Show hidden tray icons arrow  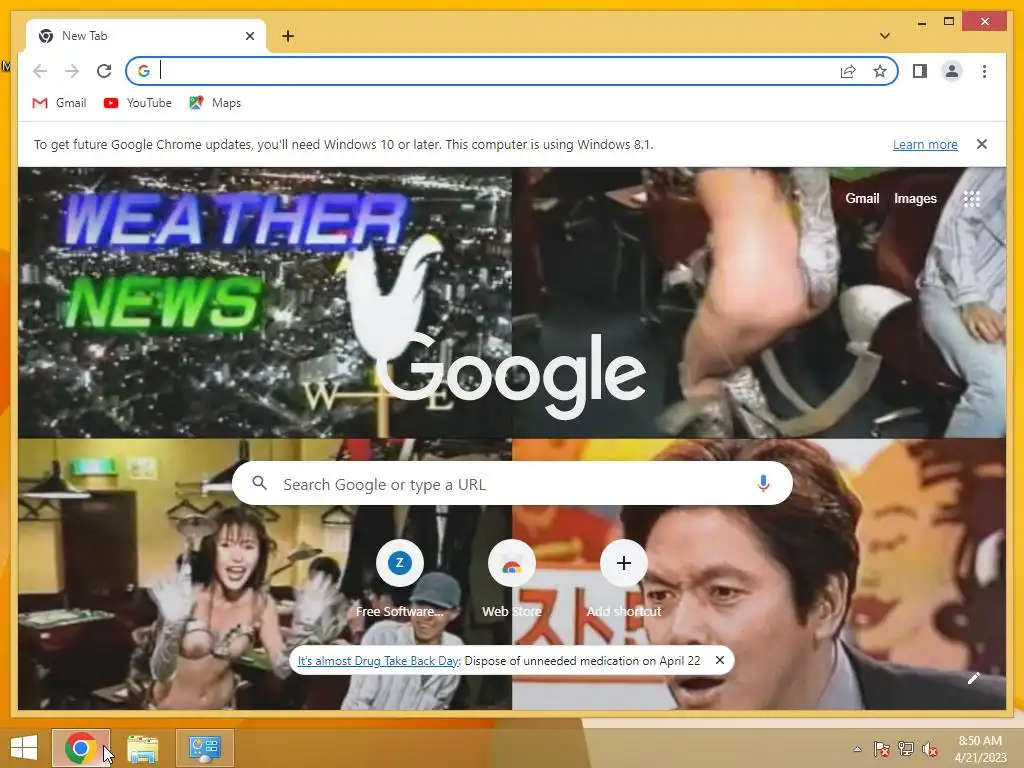tap(857, 749)
